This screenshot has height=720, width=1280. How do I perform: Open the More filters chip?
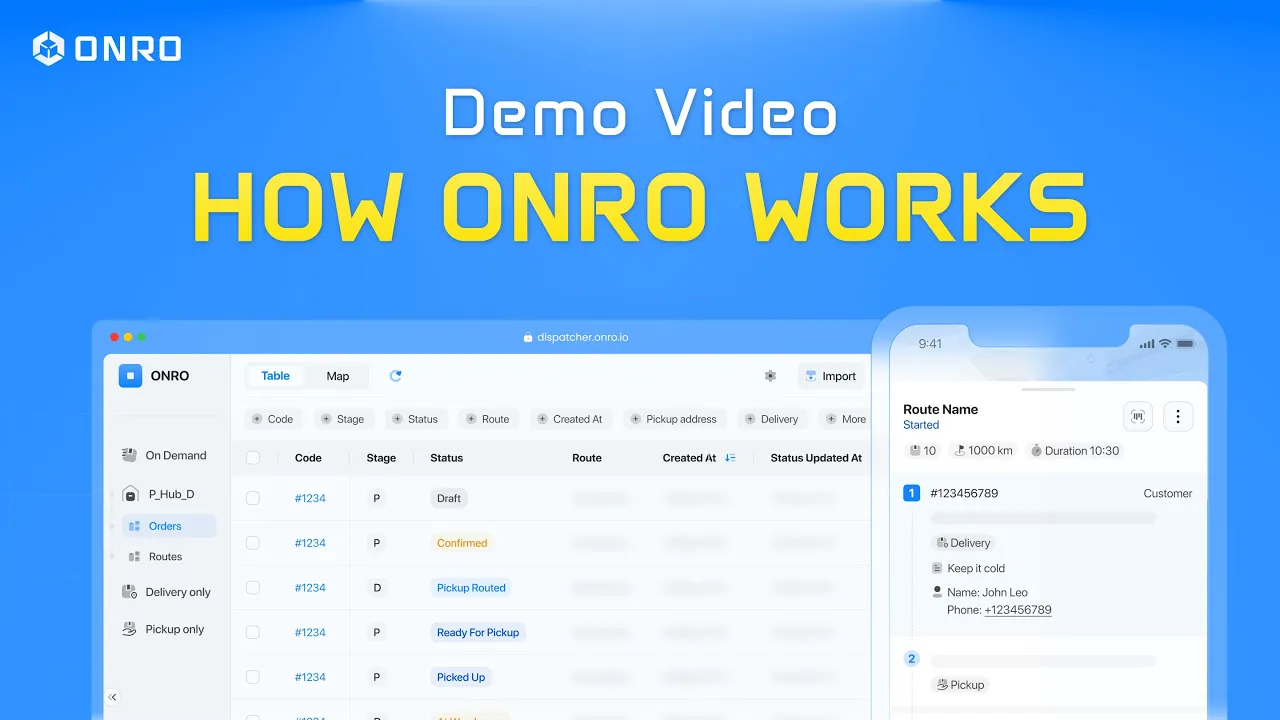(x=846, y=419)
